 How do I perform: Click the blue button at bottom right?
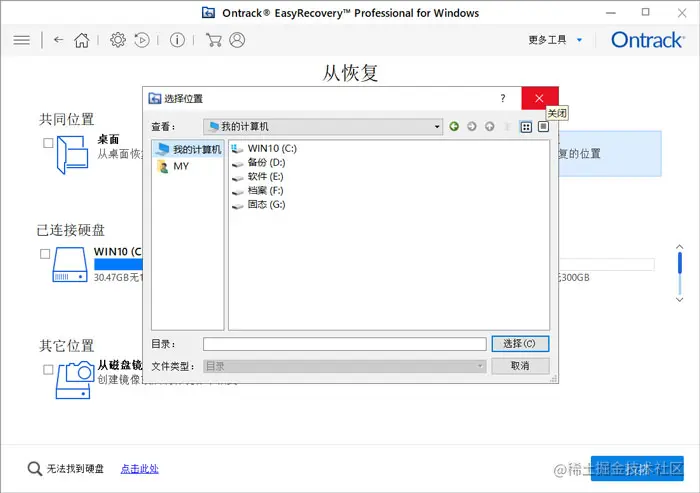(638, 468)
